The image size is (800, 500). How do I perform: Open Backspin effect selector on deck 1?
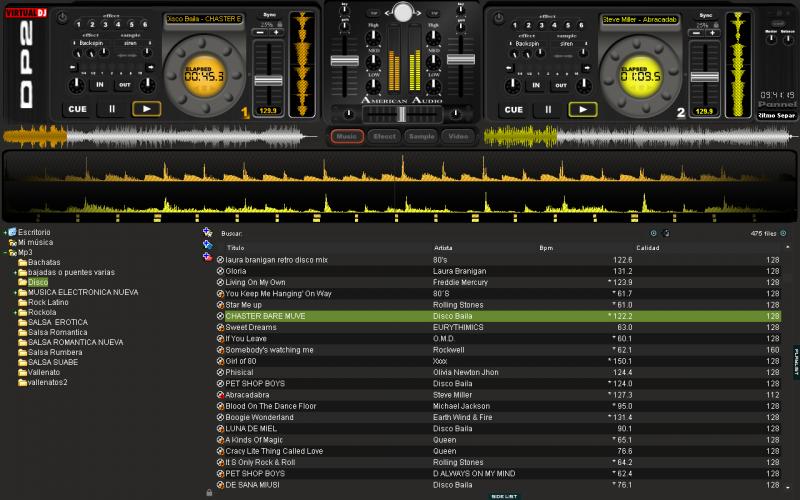point(91,43)
